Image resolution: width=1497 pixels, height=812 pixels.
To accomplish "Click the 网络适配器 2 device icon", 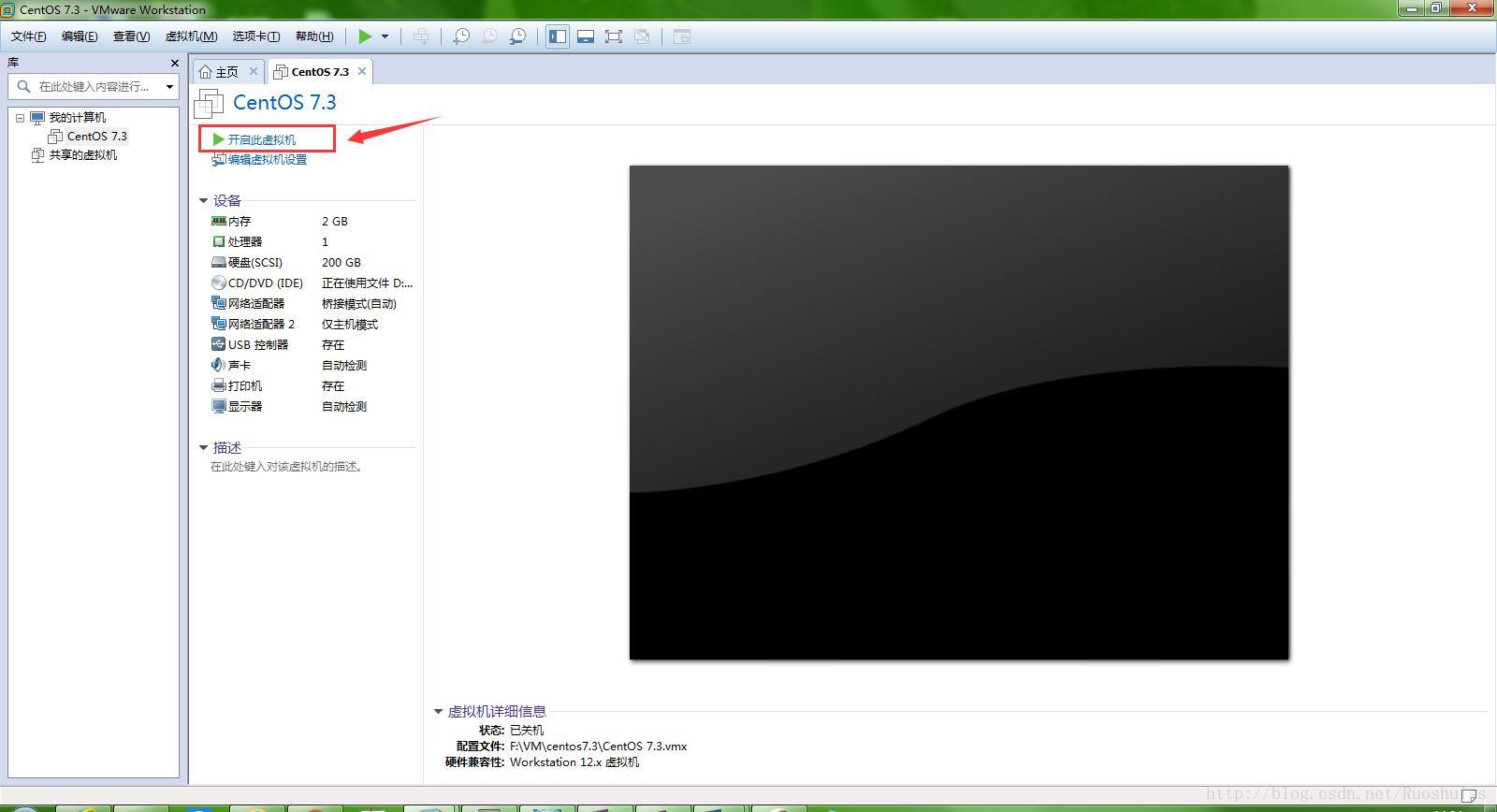I will (x=219, y=324).
